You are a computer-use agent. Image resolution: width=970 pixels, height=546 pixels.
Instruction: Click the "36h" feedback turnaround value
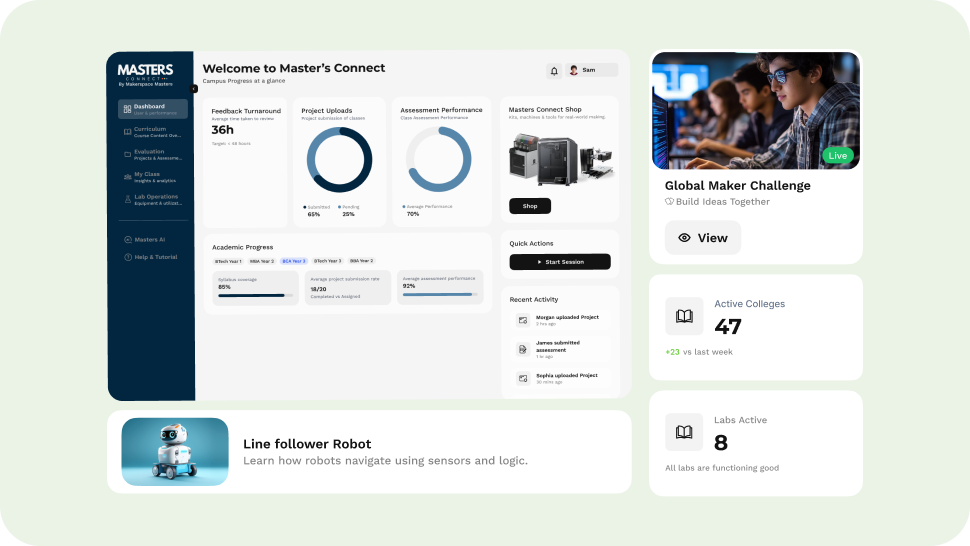tap(223, 130)
